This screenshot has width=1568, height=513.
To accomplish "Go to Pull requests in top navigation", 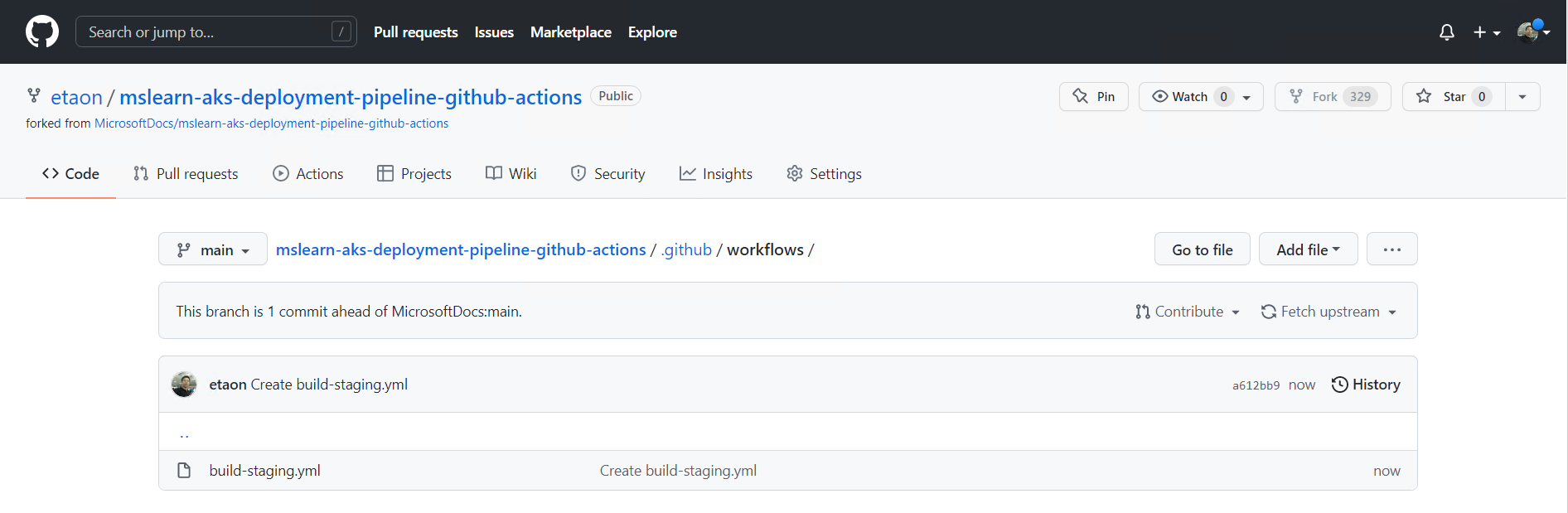I will click(416, 32).
